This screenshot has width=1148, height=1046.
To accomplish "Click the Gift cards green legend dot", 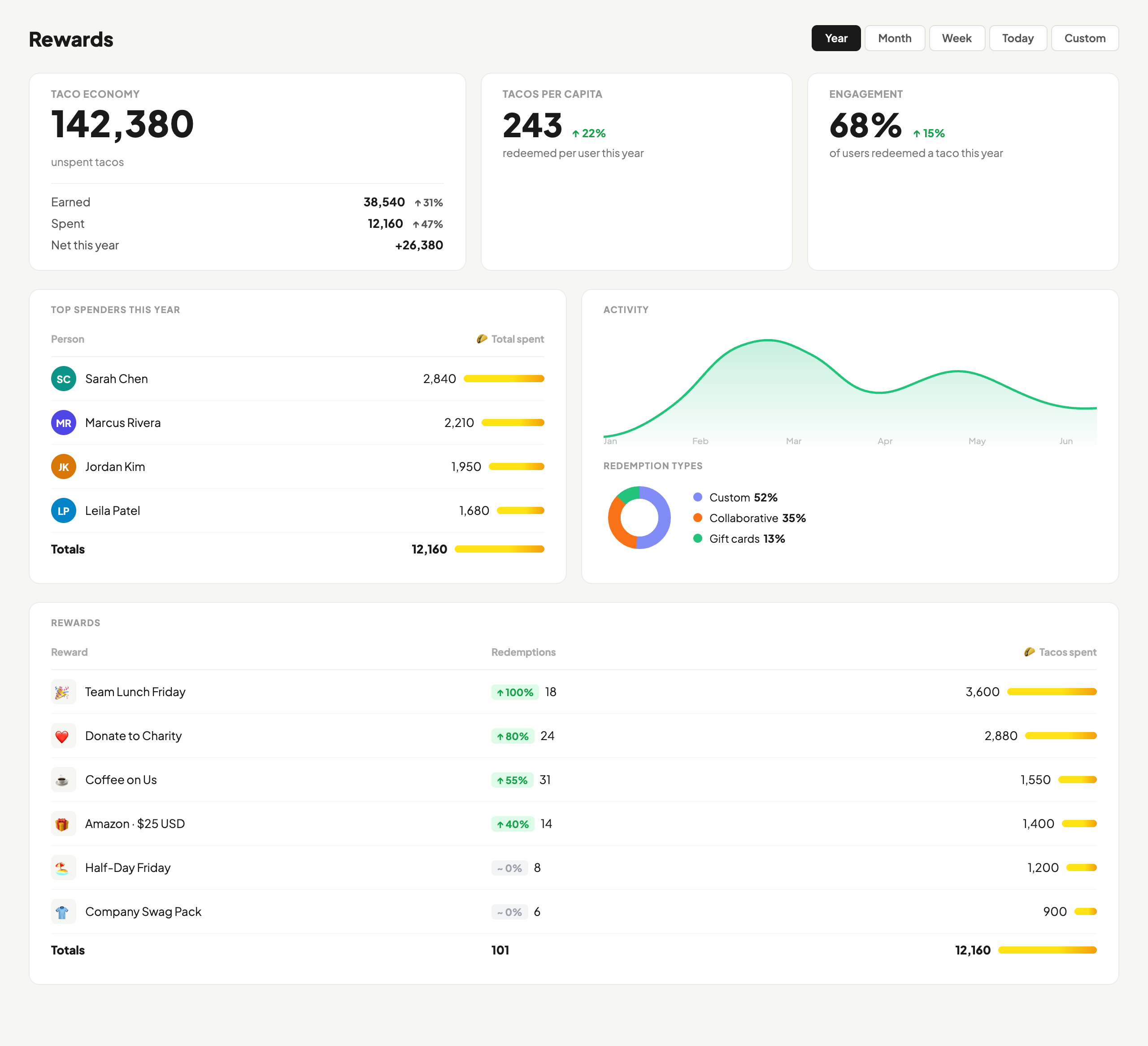I will point(698,538).
